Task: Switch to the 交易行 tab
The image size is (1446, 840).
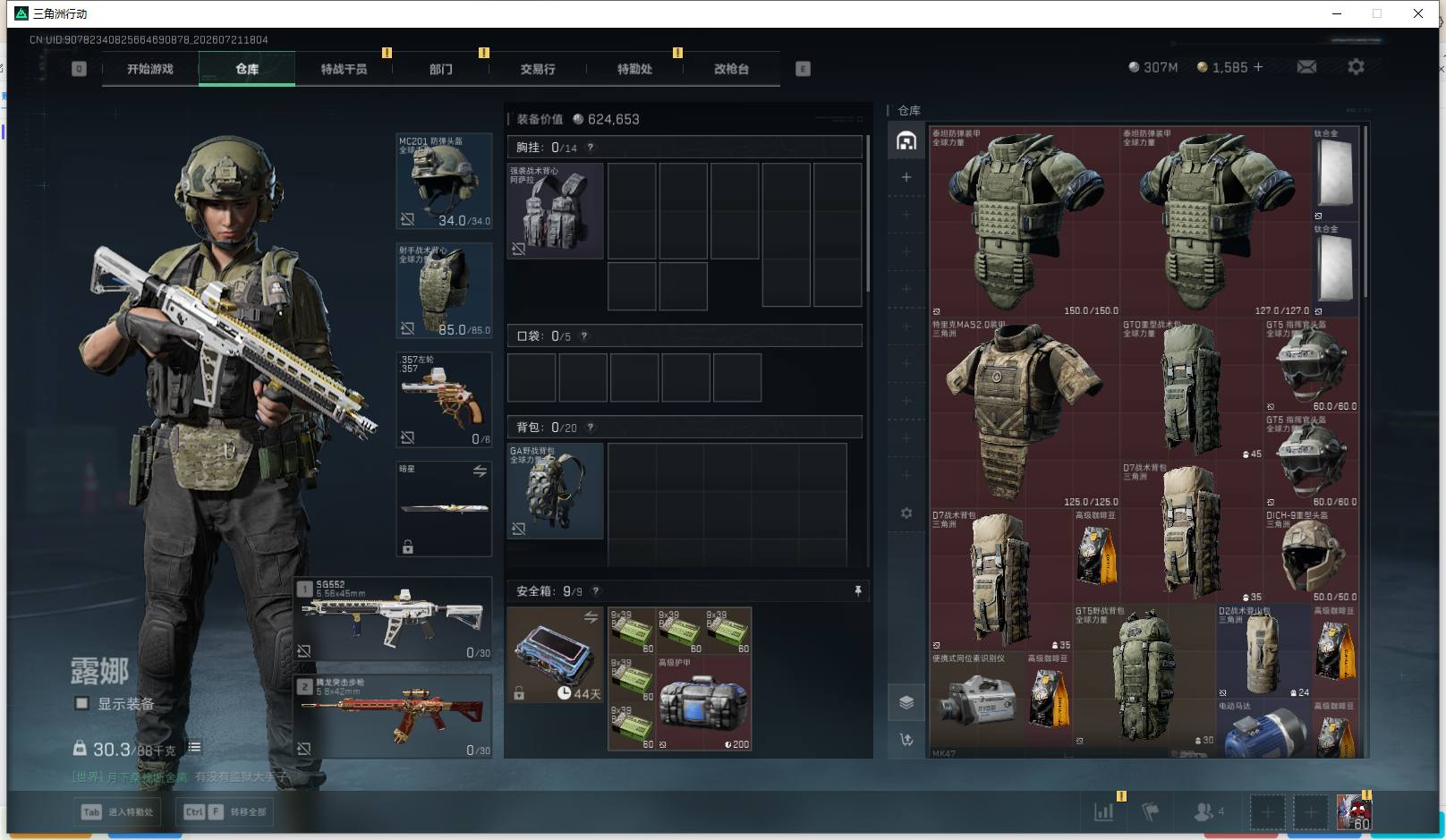Action: 538,69
